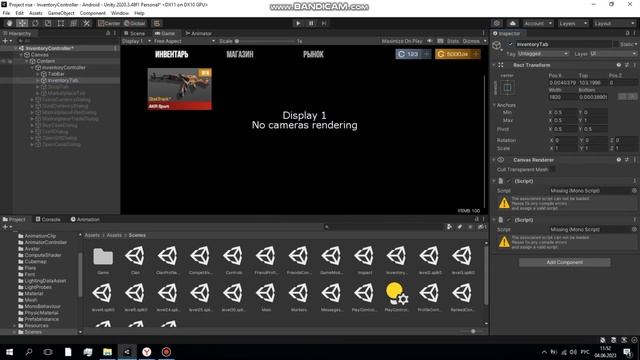Viewport: 640px width, 360px height.
Task: Toggle Gizmos in Game view
Action: click(x=471, y=41)
